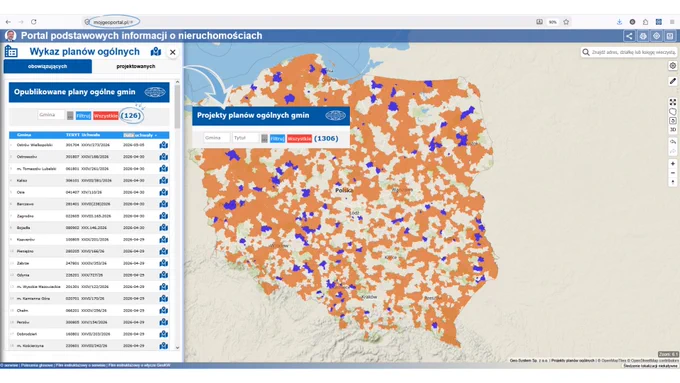This screenshot has width=680, height=383.
Task: Show Zagrodno plan on the map
Action: [x=163, y=216]
